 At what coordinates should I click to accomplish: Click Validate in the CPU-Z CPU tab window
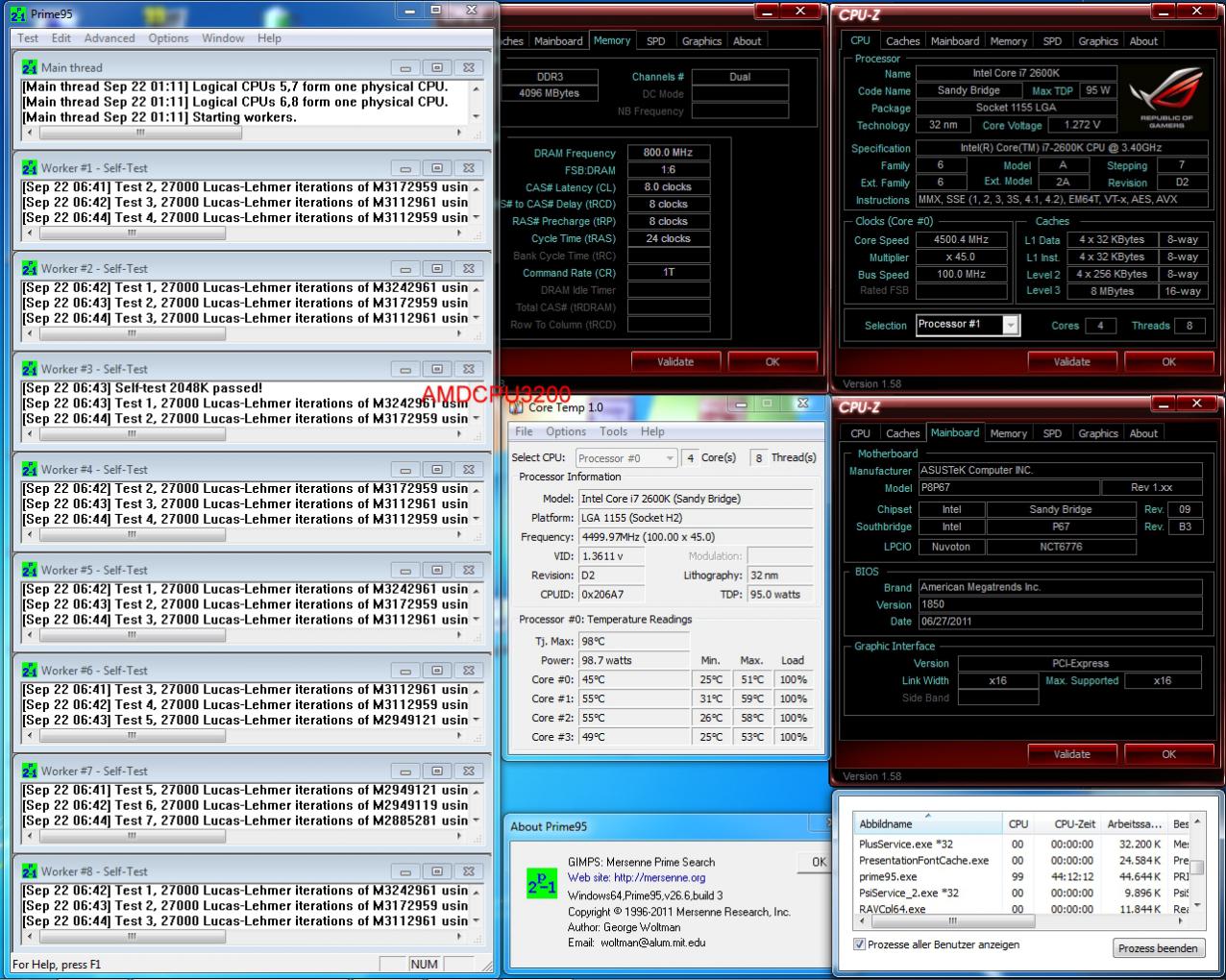click(1071, 362)
